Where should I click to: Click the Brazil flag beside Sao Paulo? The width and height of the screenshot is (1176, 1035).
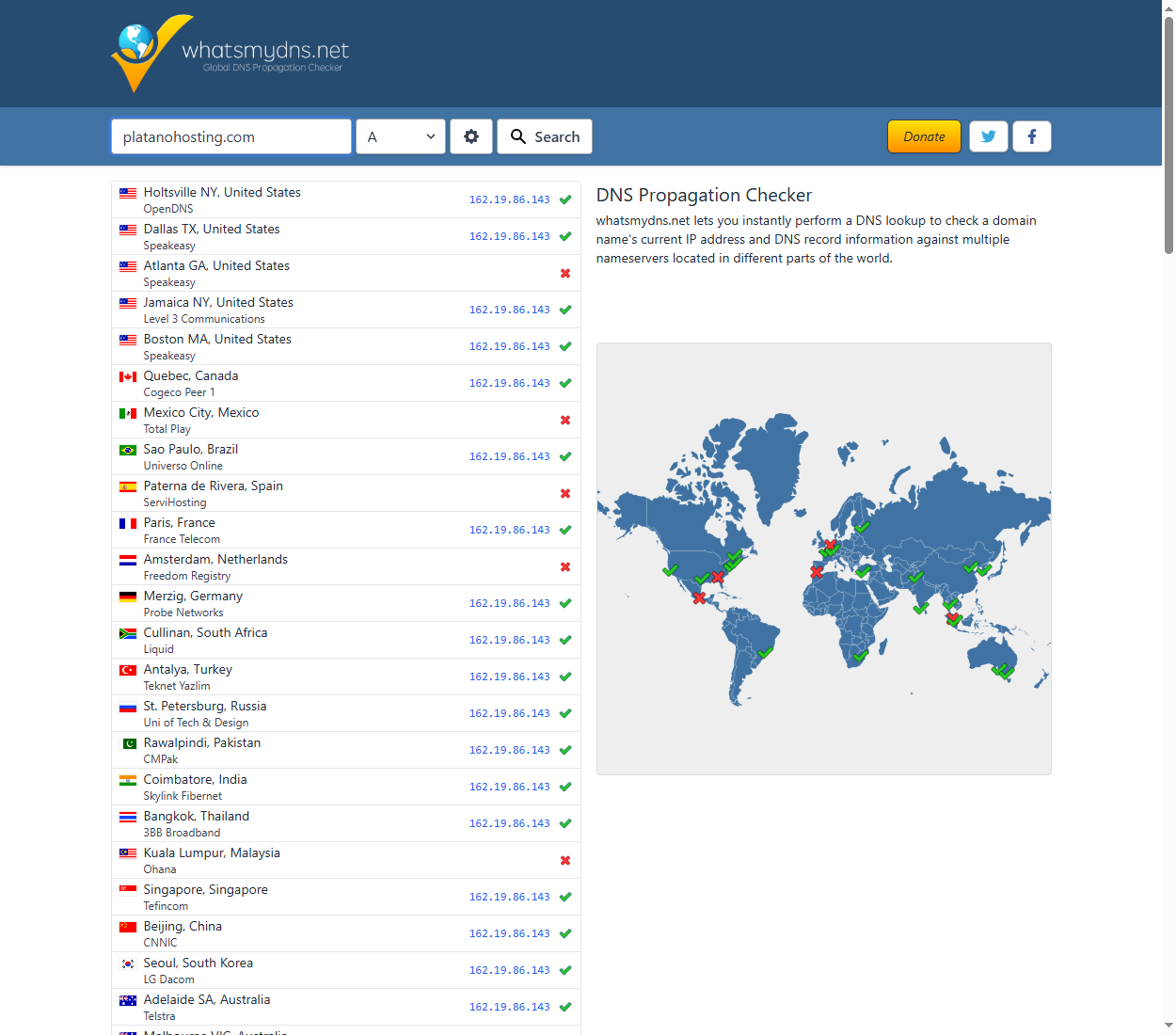(128, 450)
